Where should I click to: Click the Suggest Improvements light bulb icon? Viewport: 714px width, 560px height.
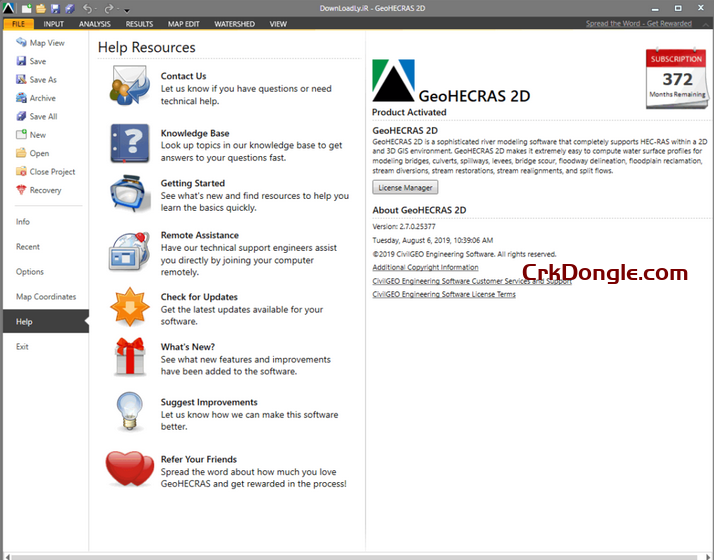130,412
